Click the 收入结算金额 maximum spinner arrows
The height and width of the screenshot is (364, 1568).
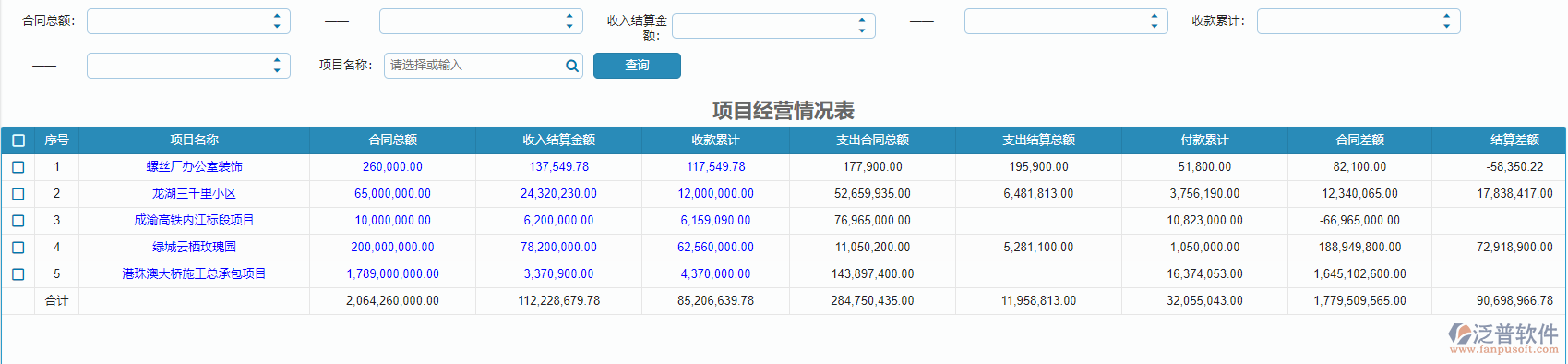(1155, 21)
